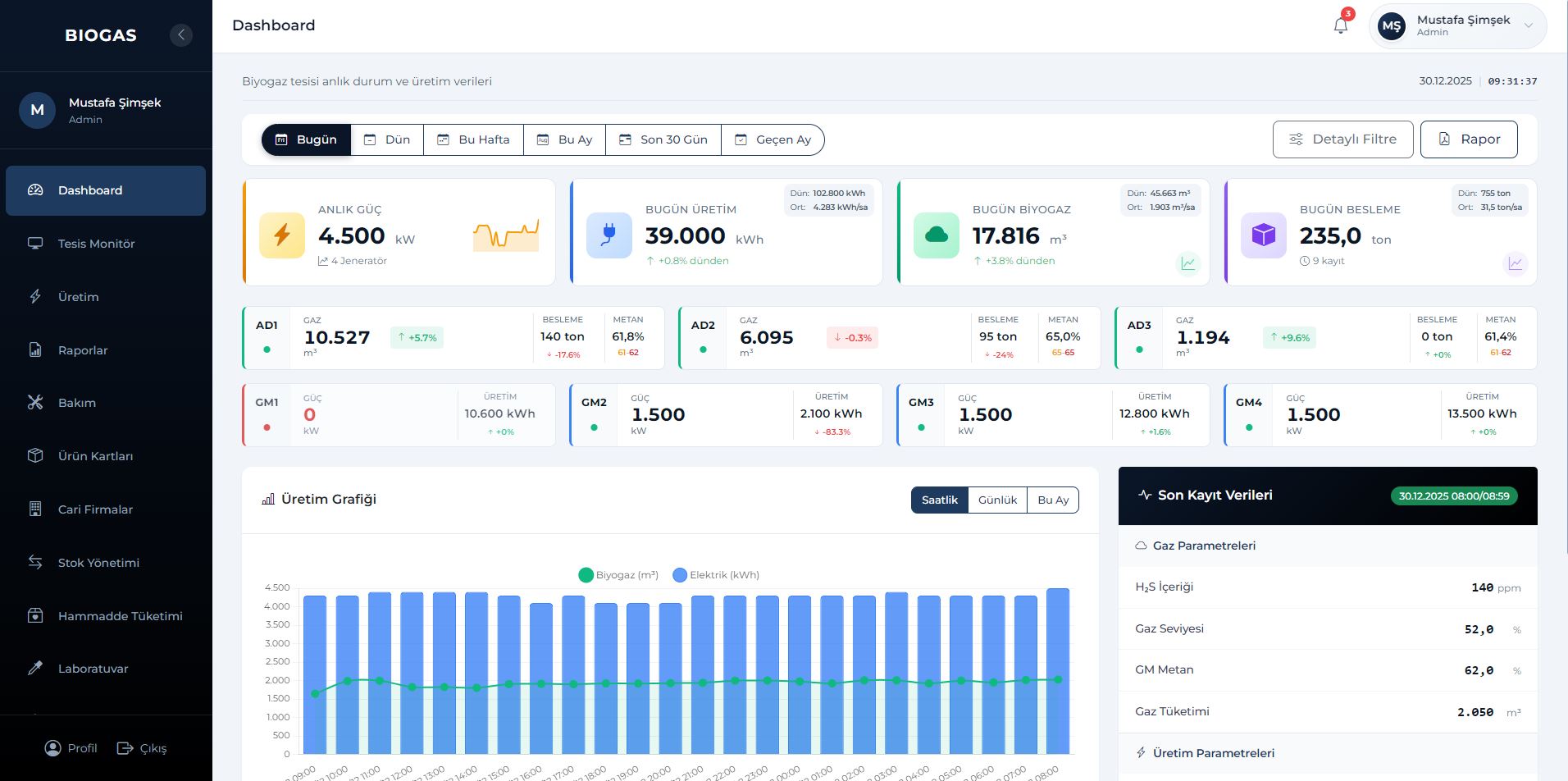The width and height of the screenshot is (1568, 781).
Task: Open the Dashboard section in the sidebar
Action: (90, 190)
